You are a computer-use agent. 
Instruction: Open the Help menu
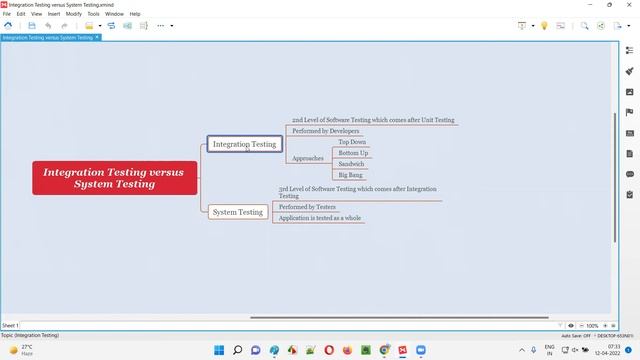[135, 14]
